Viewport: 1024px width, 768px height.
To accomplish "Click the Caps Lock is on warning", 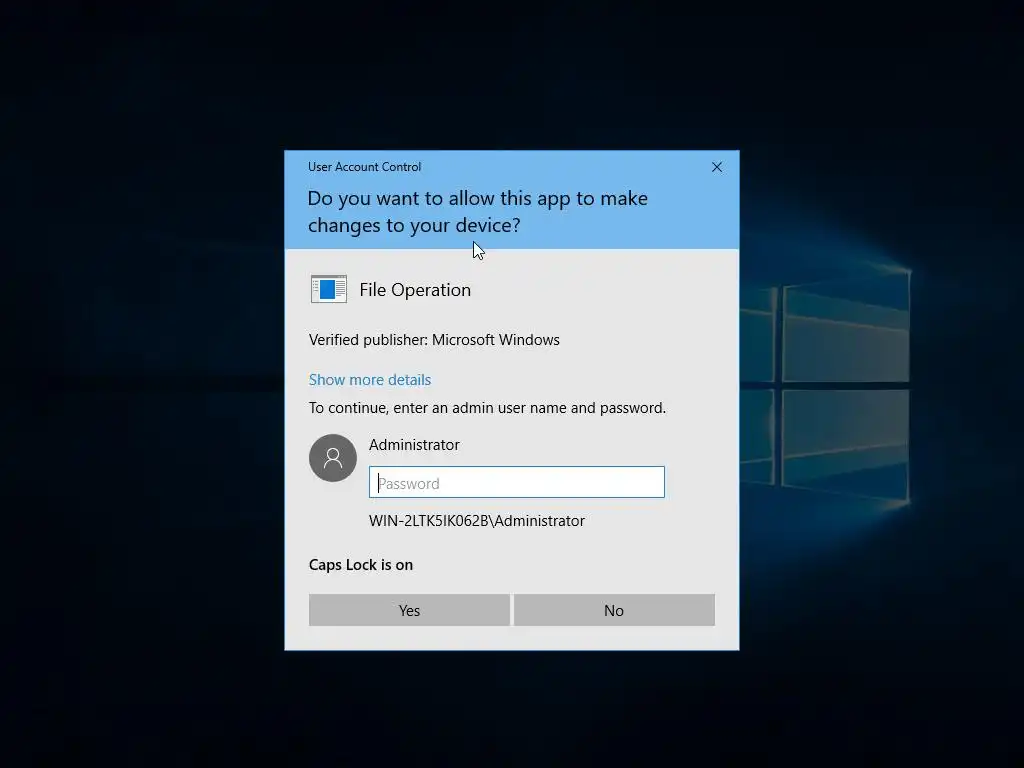I will coord(360,564).
